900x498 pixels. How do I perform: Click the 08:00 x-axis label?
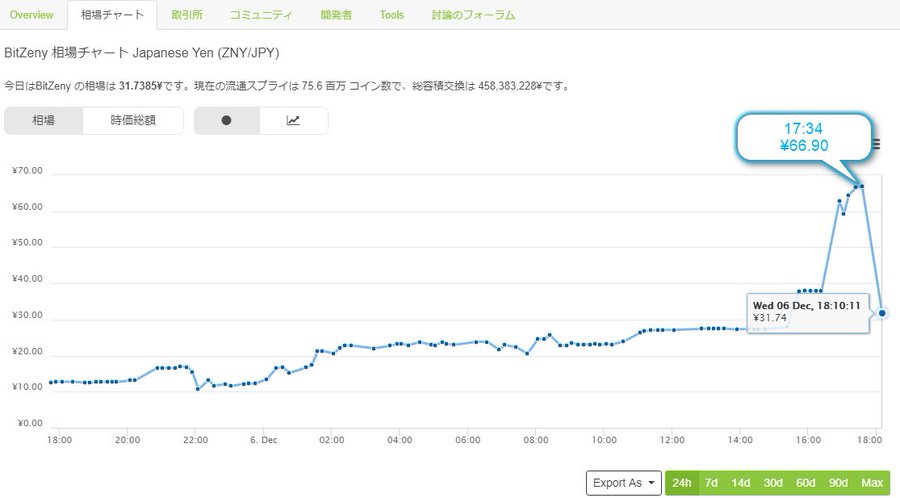point(536,440)
